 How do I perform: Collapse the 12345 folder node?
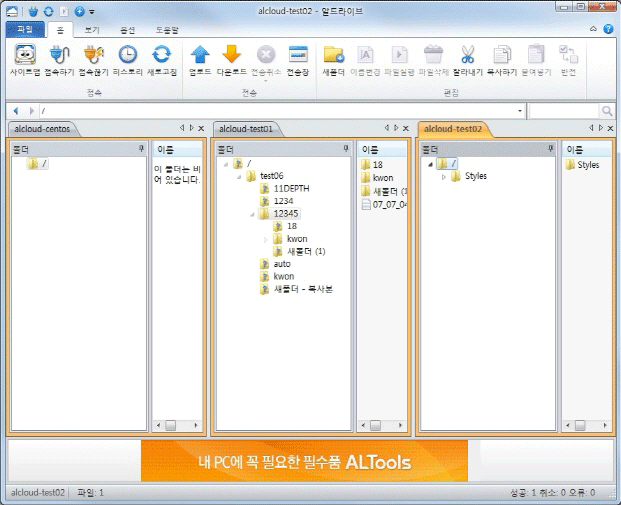coord(252,215)
